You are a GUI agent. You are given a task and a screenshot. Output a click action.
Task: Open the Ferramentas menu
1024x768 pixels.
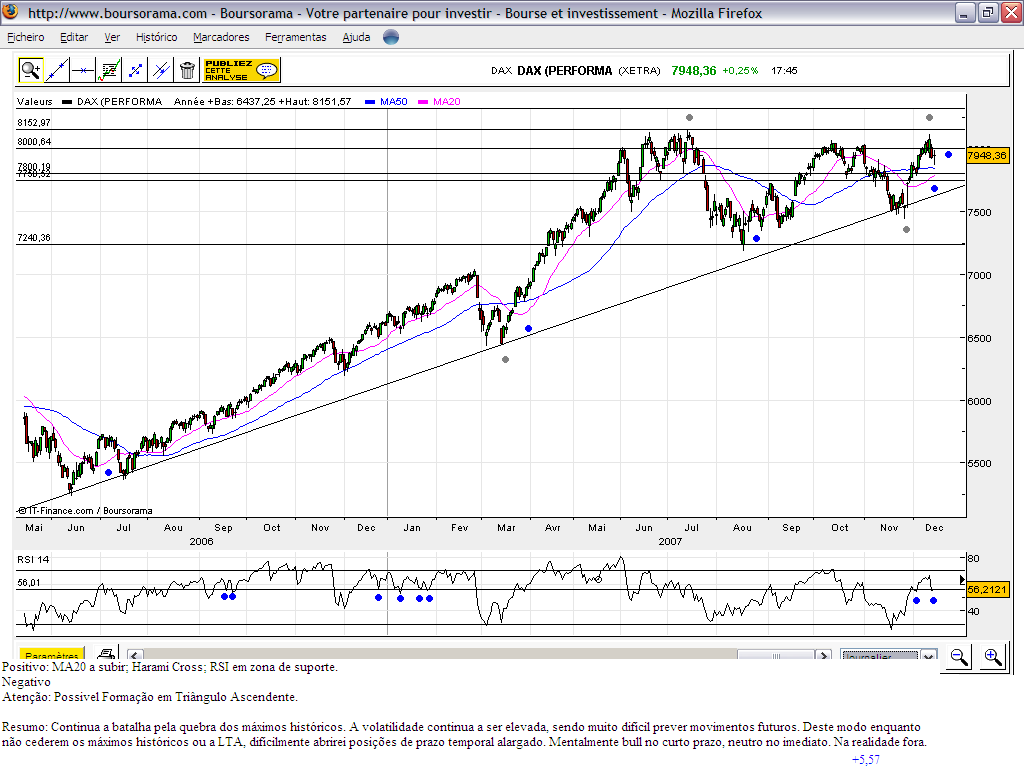[296, 37]
